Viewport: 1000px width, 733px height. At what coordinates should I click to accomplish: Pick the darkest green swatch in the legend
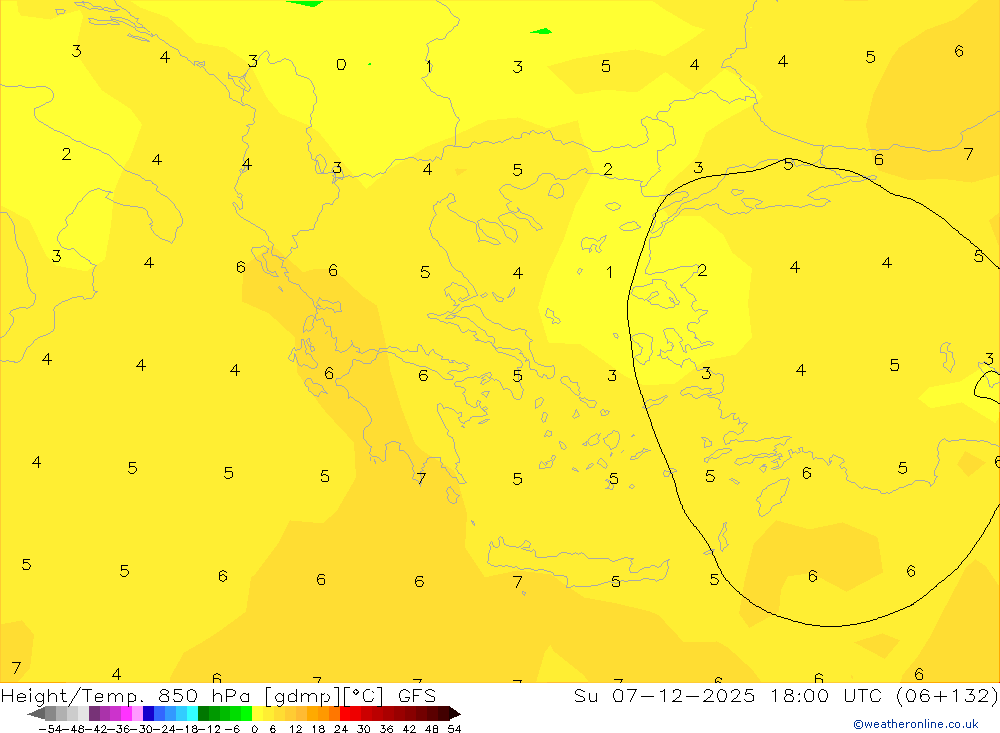[x=203, y=713]
